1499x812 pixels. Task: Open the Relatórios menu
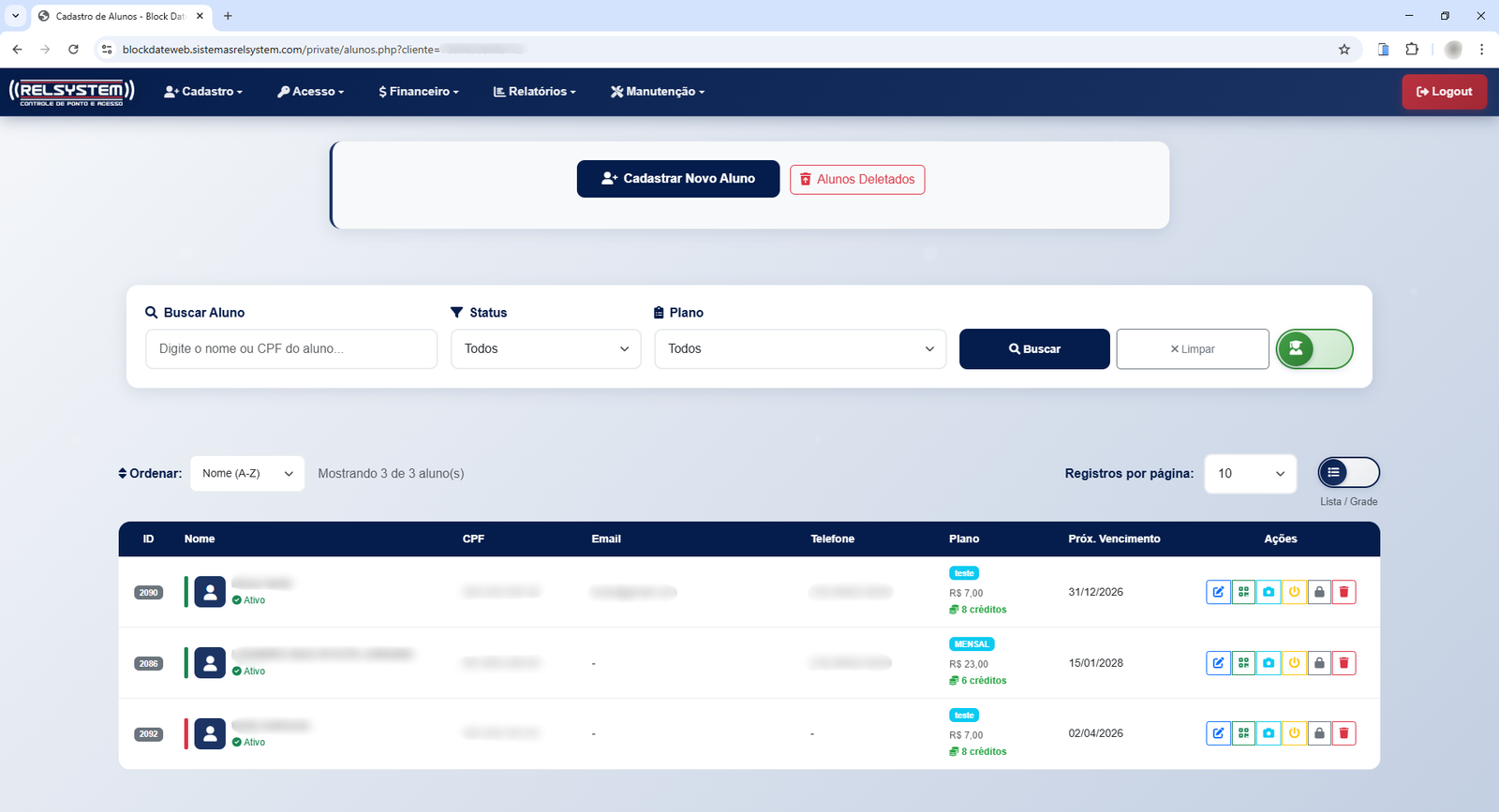point(535,92)
